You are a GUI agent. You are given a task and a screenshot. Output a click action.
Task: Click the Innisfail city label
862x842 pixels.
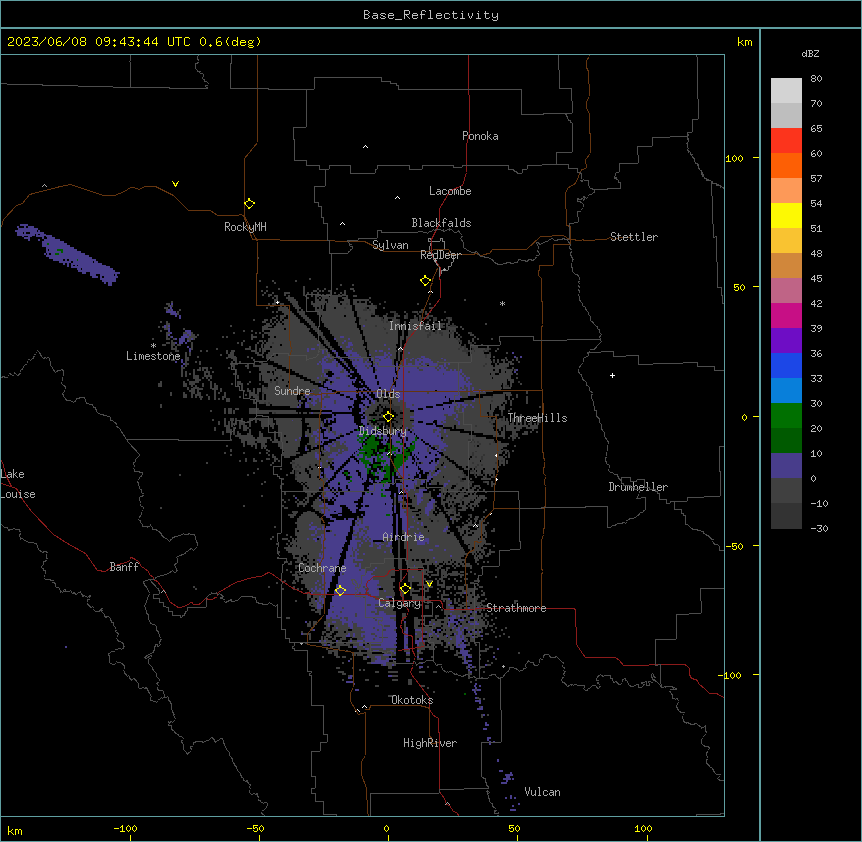415,326
